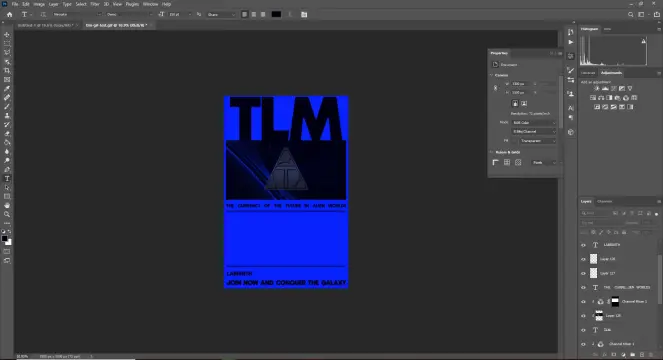Screen dimensions: 663x360
Task: Toggle visibility of second pixel thumbnail layer
Action: (584, 273)
